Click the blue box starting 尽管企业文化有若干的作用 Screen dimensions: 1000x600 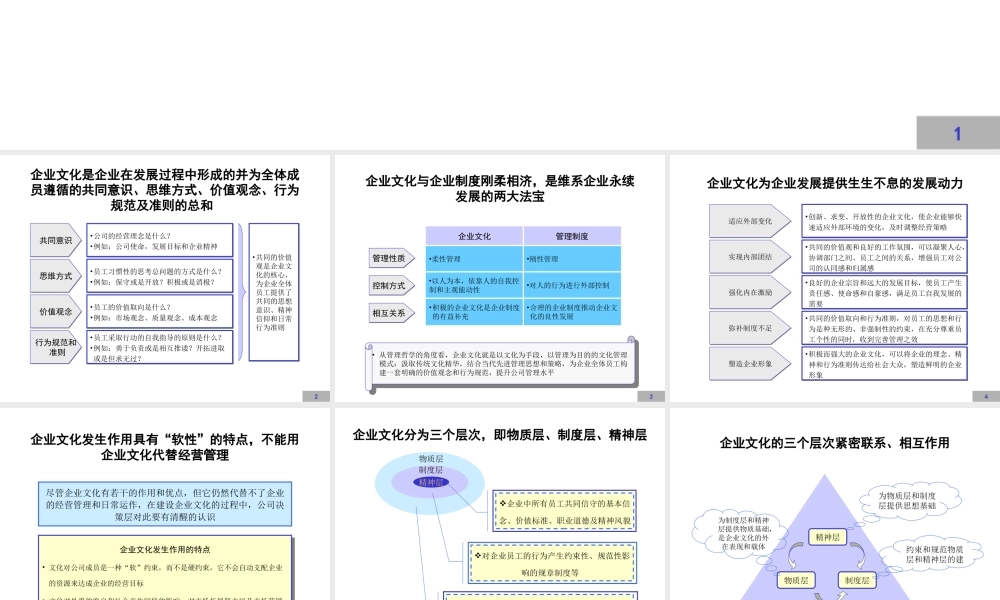point(165,504)
